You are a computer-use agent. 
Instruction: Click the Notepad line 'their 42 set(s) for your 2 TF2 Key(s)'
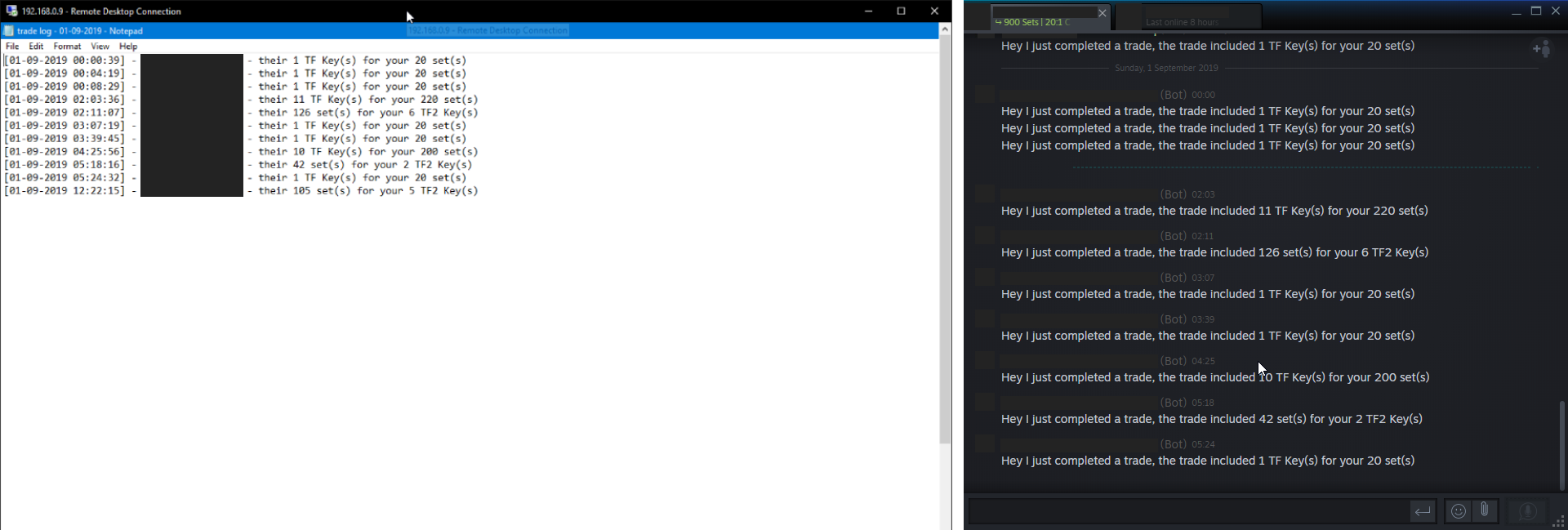point(238,165)
